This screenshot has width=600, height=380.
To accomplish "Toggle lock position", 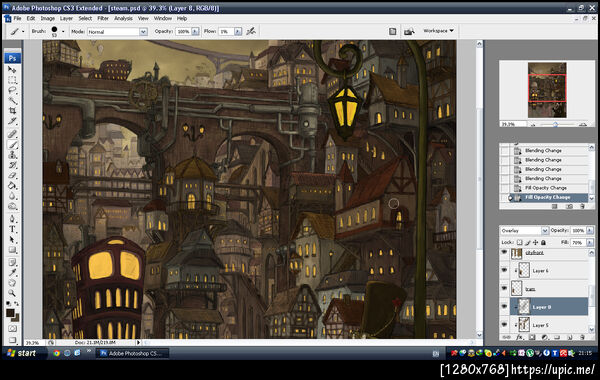I will (x=535, y=242).
